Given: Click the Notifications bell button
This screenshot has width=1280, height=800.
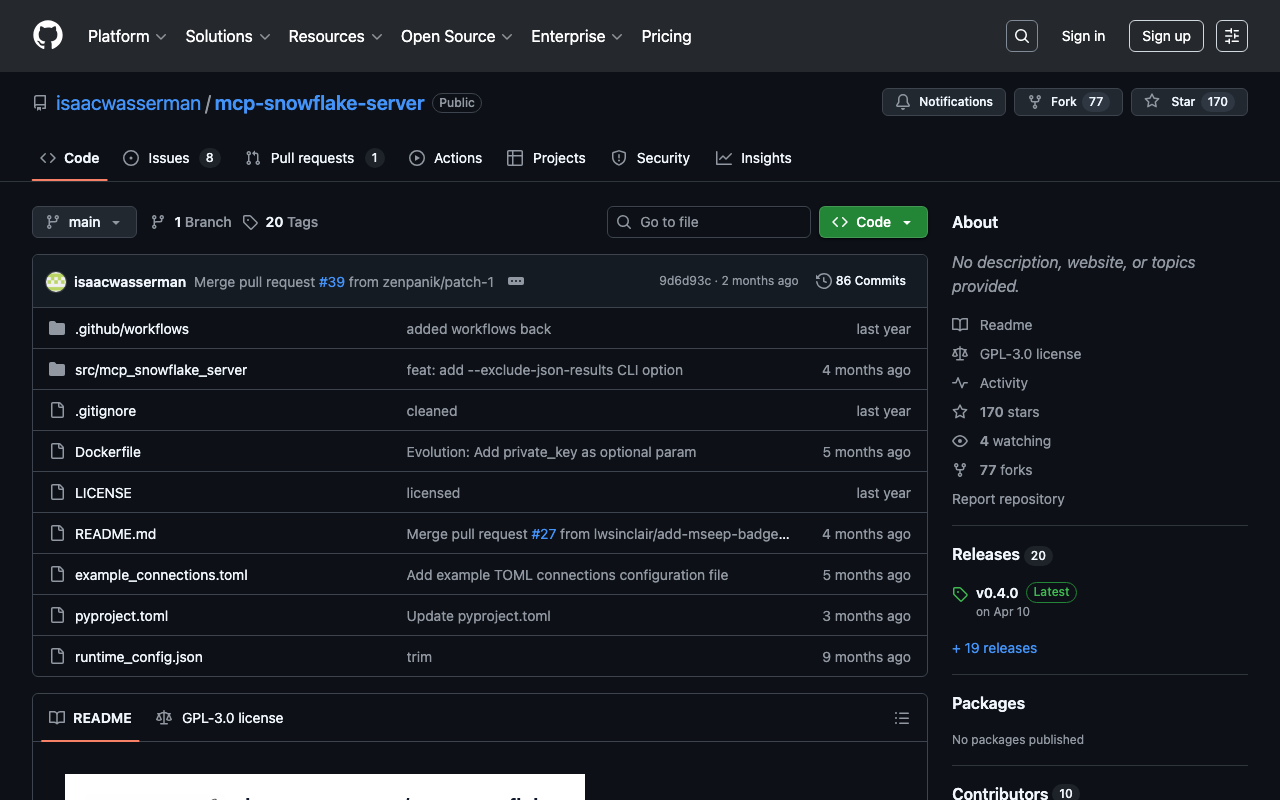Looking at the screenshot, I should pos(943,102).
